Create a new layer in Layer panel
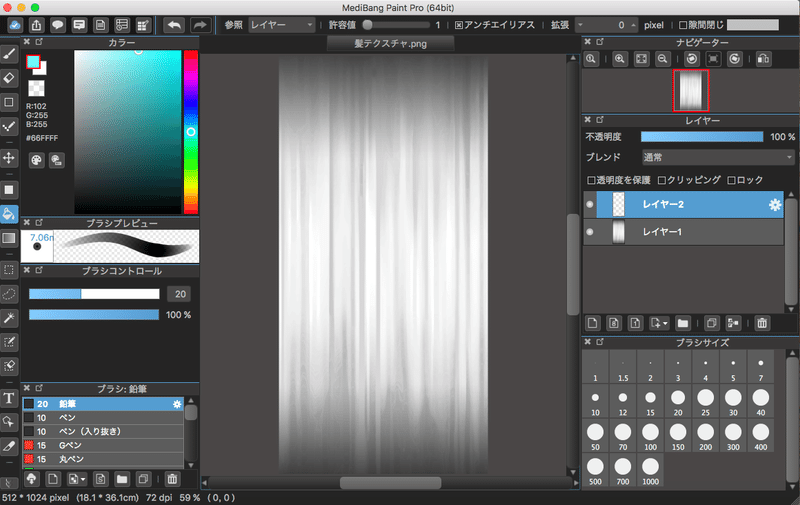The height and width of the screenshot is (505, 800). pos(592,323)
